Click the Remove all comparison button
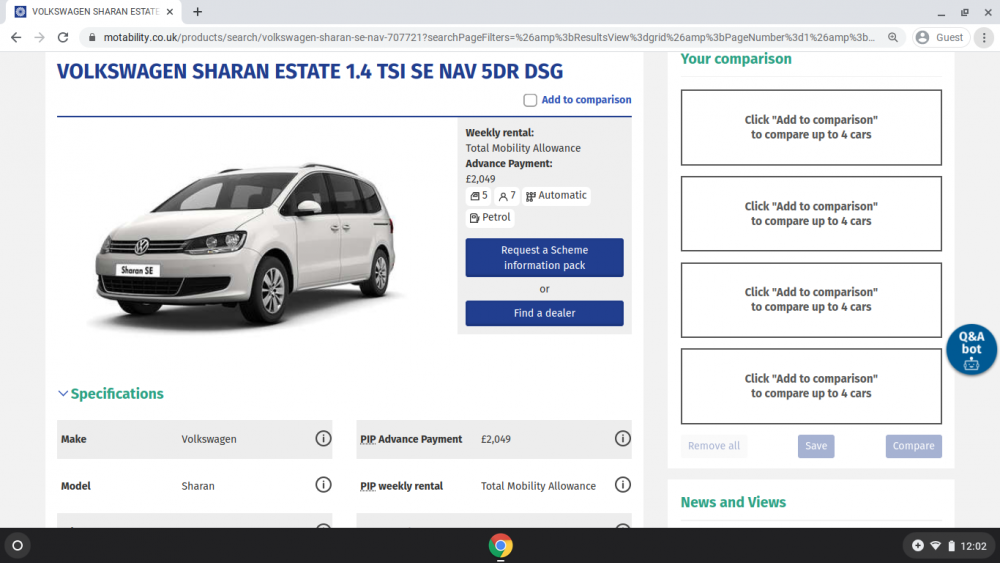The height and width of the screenshot is (563, 1000). coord(714,446)
